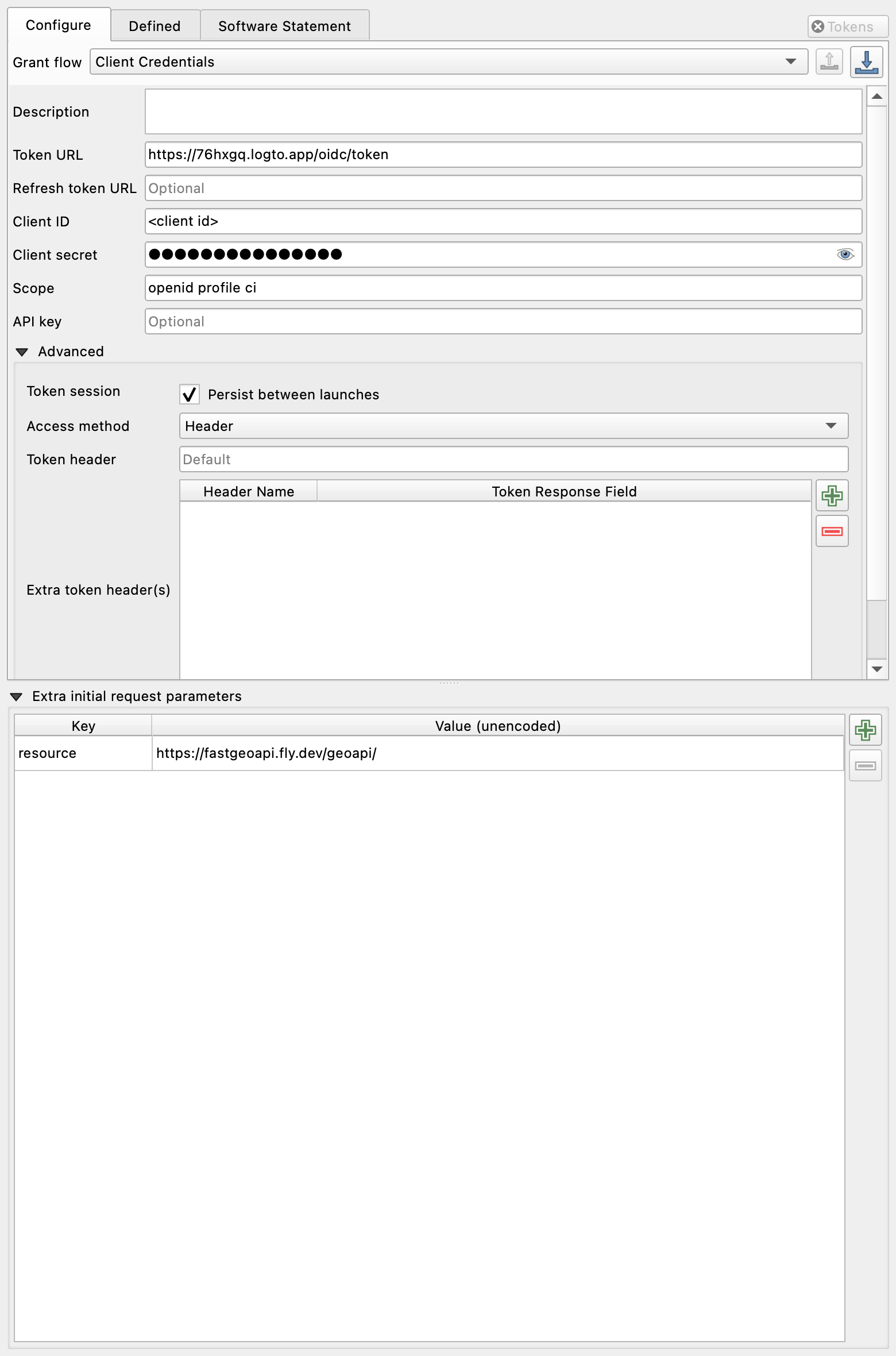This screenshot has height=1356, width=896.
Task: Click the export configuration upload icon
Action: 829,61
